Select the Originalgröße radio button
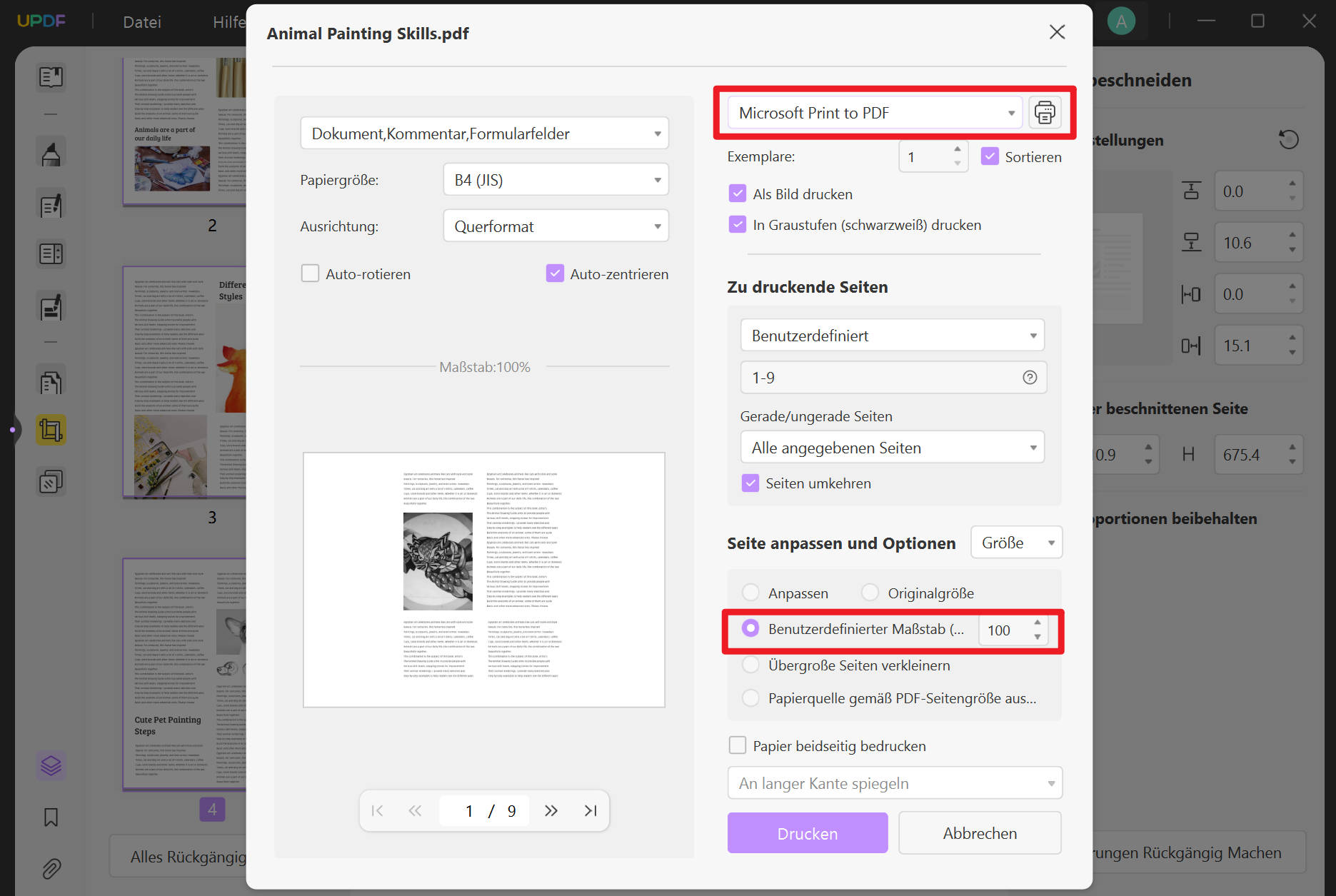The image size is (1336, 896). coord(870,592)
